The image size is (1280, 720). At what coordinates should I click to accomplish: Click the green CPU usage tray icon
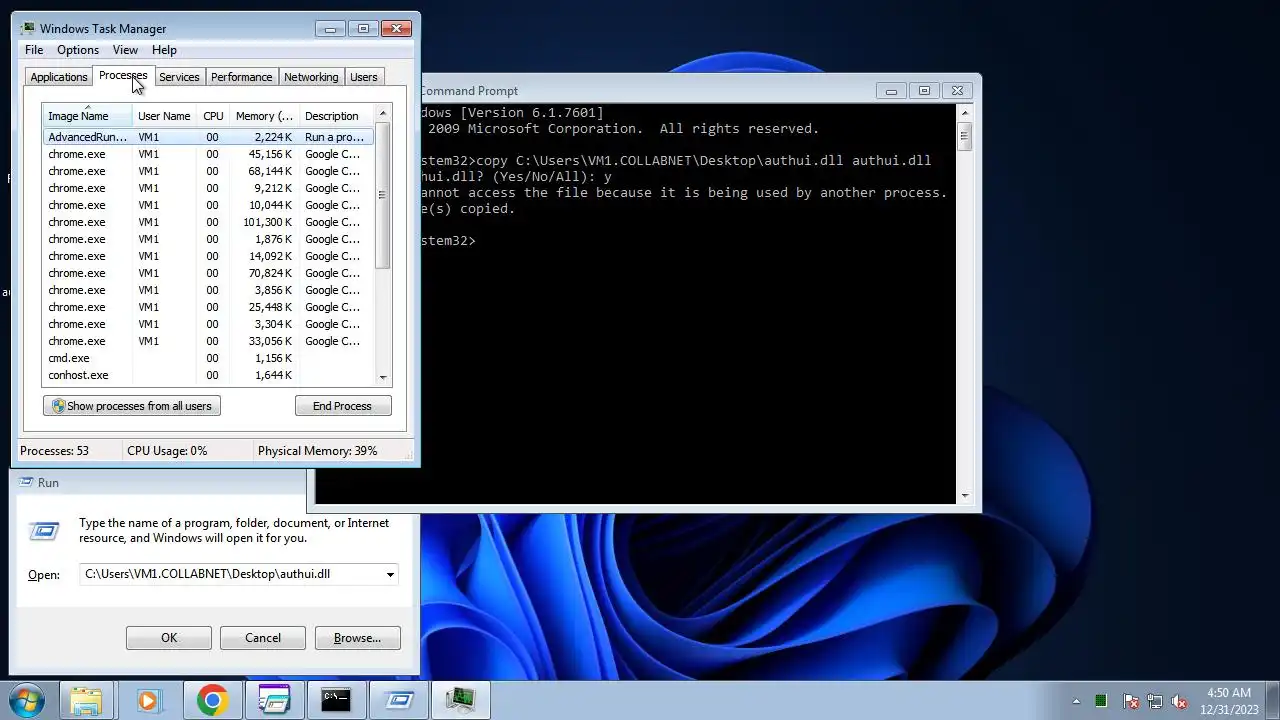(x=1101, y=701)
